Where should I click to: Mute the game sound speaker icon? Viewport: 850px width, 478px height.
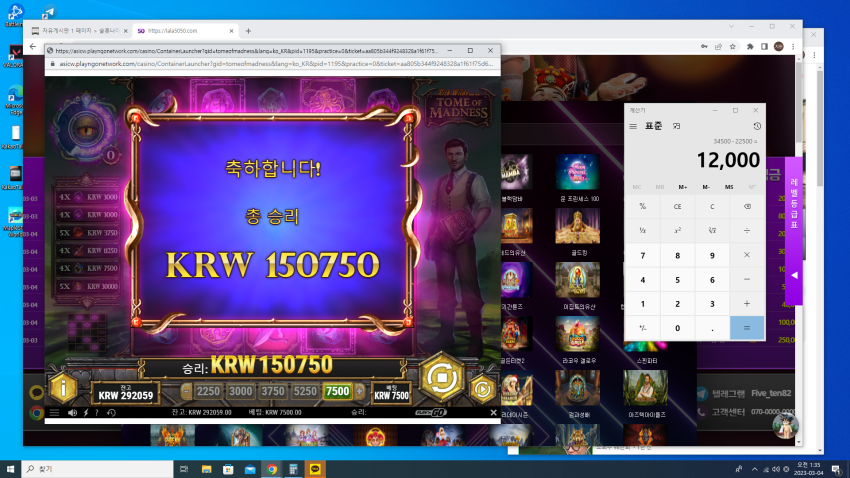72,413
